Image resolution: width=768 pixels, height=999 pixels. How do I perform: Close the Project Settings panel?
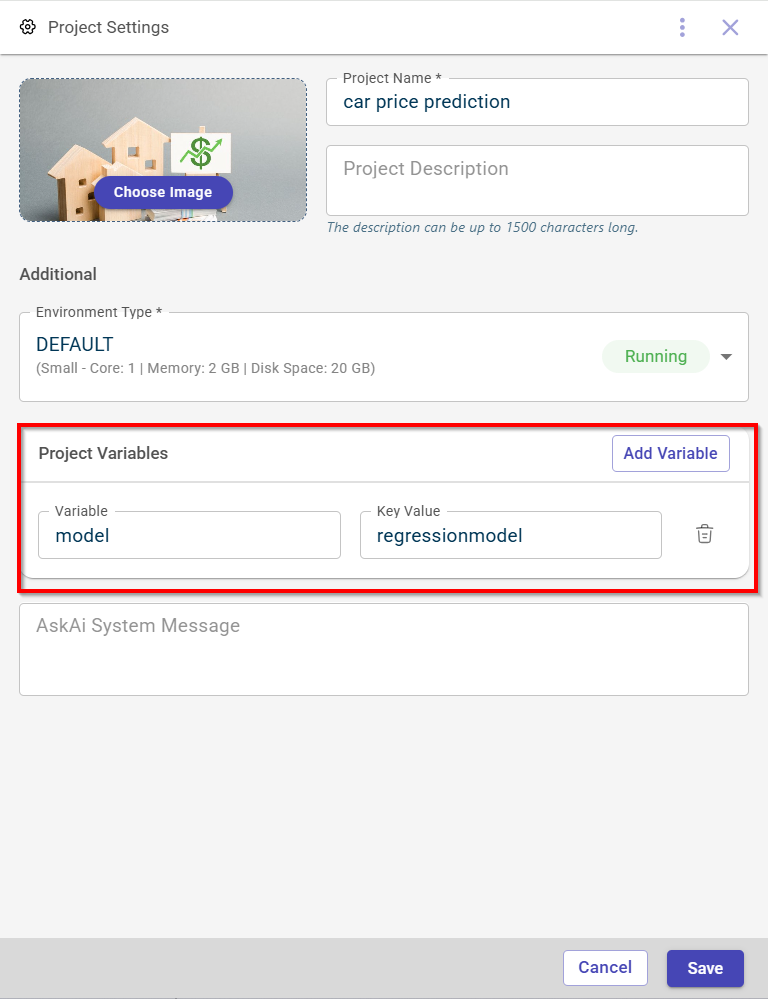tap(730, 27)
